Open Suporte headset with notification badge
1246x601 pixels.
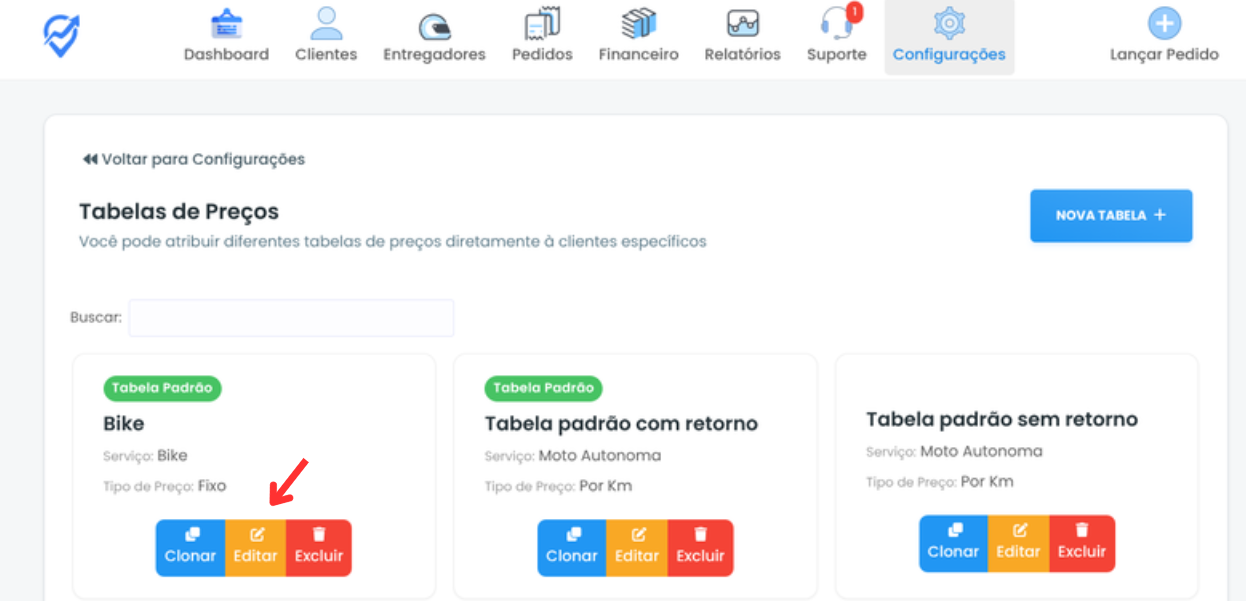[x=836, y=25]
